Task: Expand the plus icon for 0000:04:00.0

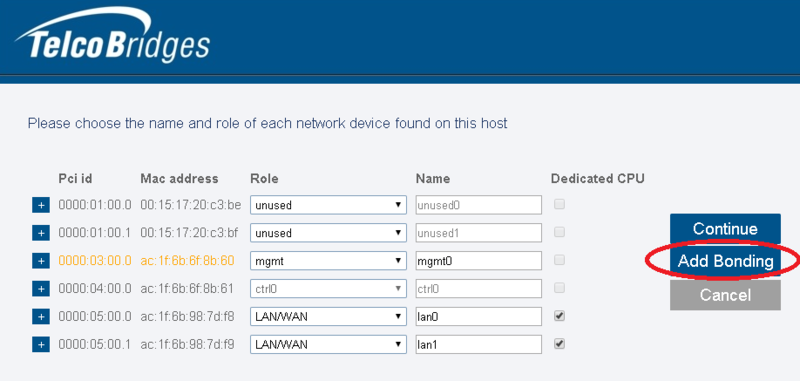Action: [41, 289]
